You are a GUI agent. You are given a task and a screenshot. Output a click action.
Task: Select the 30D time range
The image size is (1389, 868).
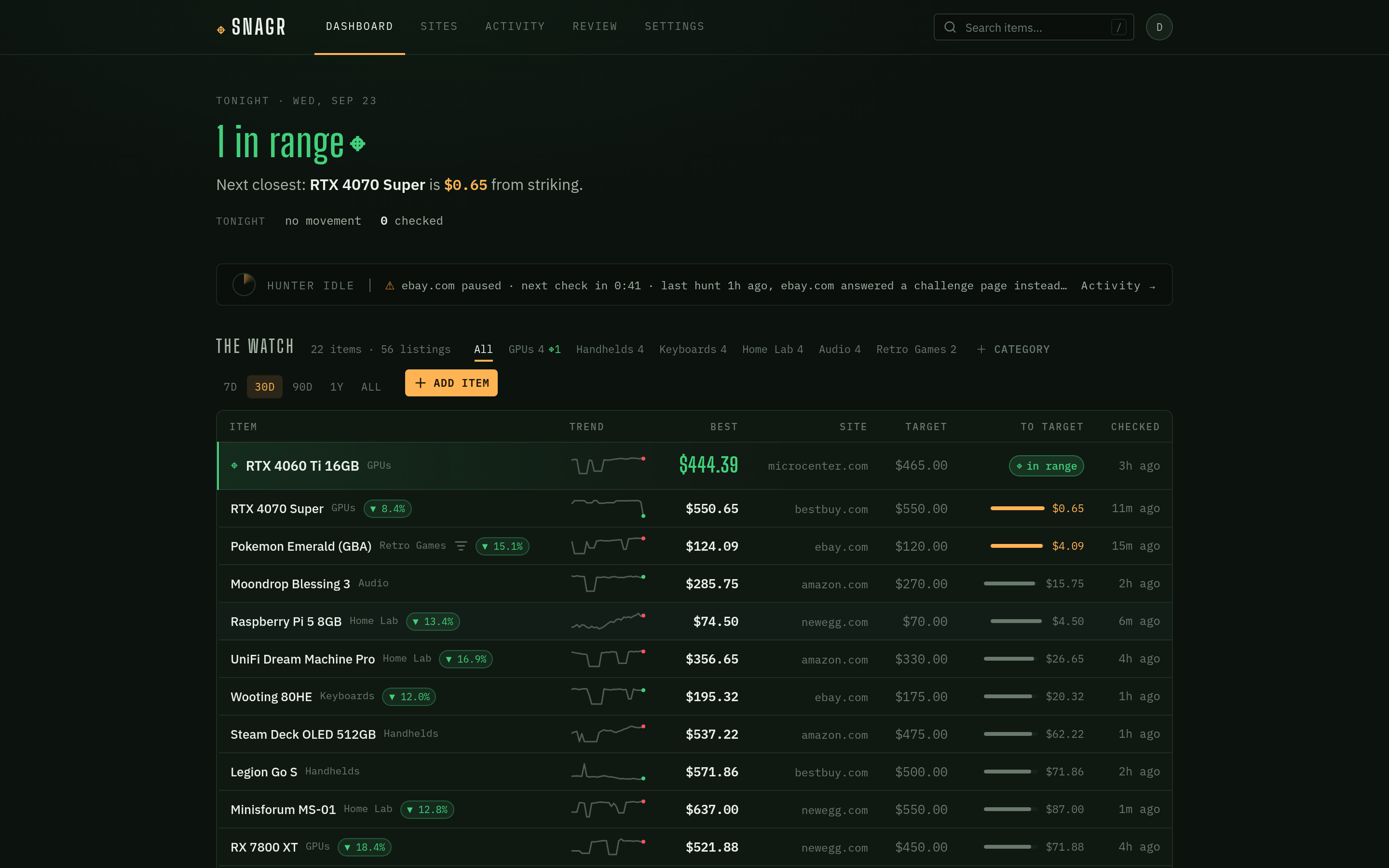[265, 387]
